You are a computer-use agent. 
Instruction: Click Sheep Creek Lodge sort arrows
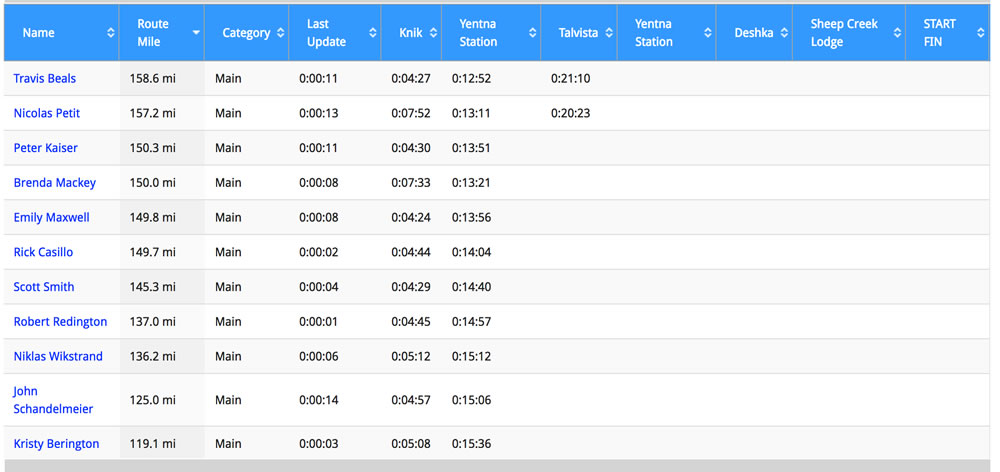click(x=897, y=33)
